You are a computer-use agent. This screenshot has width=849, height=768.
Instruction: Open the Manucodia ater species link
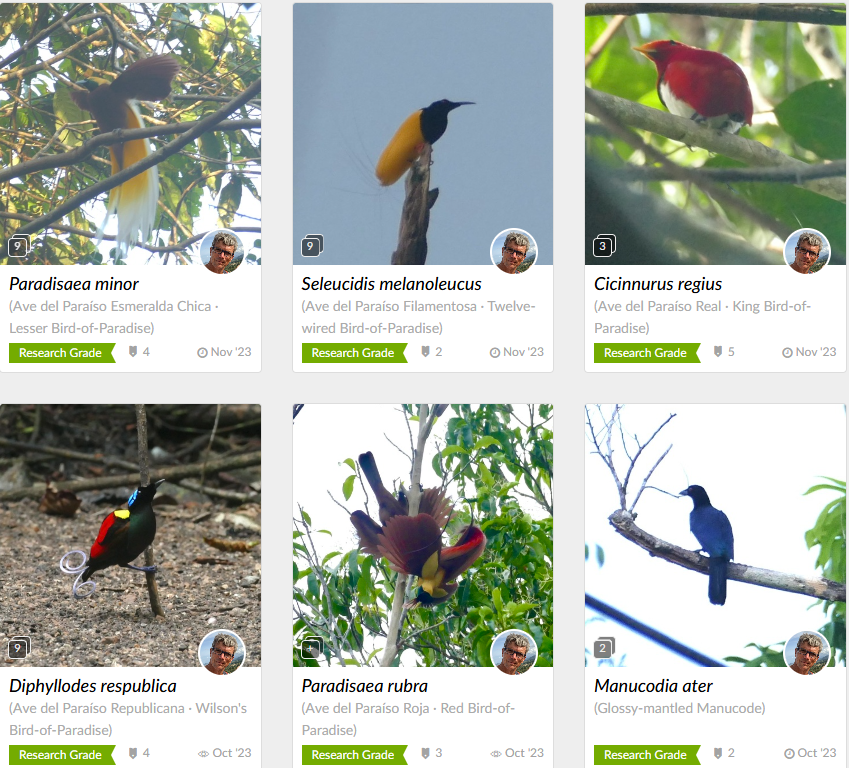pyautogui.click(x=653, y=686)
